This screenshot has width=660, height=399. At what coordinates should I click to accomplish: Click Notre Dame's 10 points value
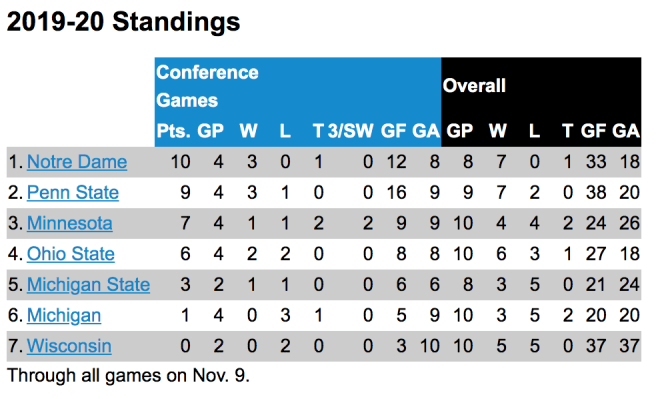(x=181, y=162)
